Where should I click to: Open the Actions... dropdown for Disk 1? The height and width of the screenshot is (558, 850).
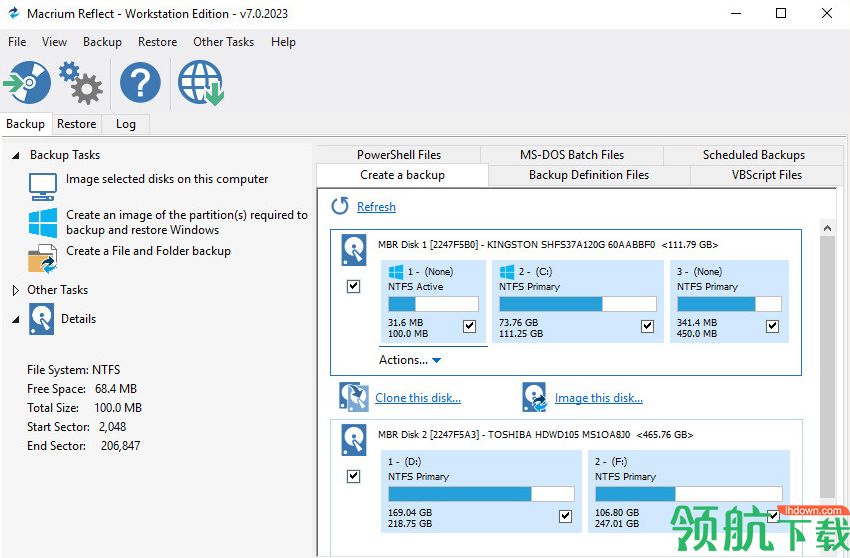pos(410,360)
